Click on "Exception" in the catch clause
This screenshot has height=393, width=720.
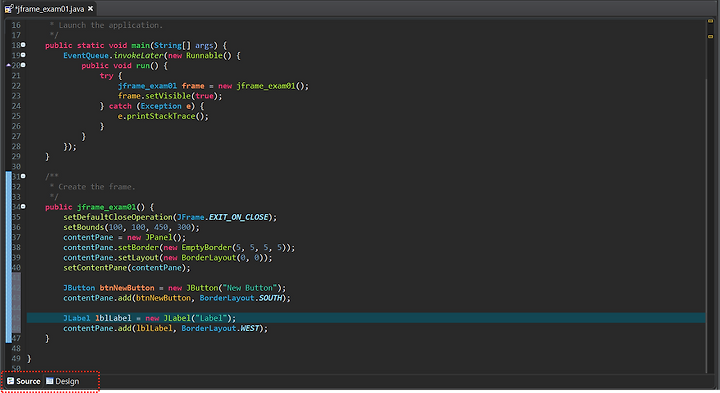[x=161, y=106]
